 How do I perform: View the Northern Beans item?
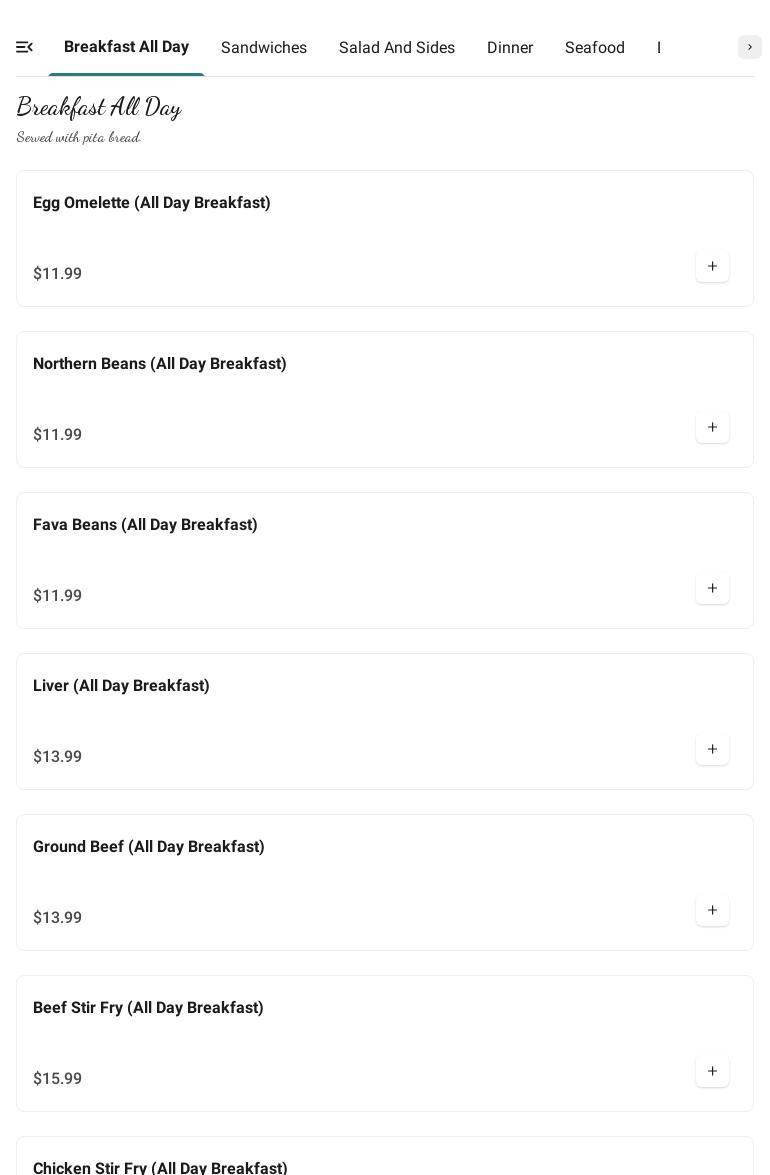pyautogui.click(x=160, y=364)
